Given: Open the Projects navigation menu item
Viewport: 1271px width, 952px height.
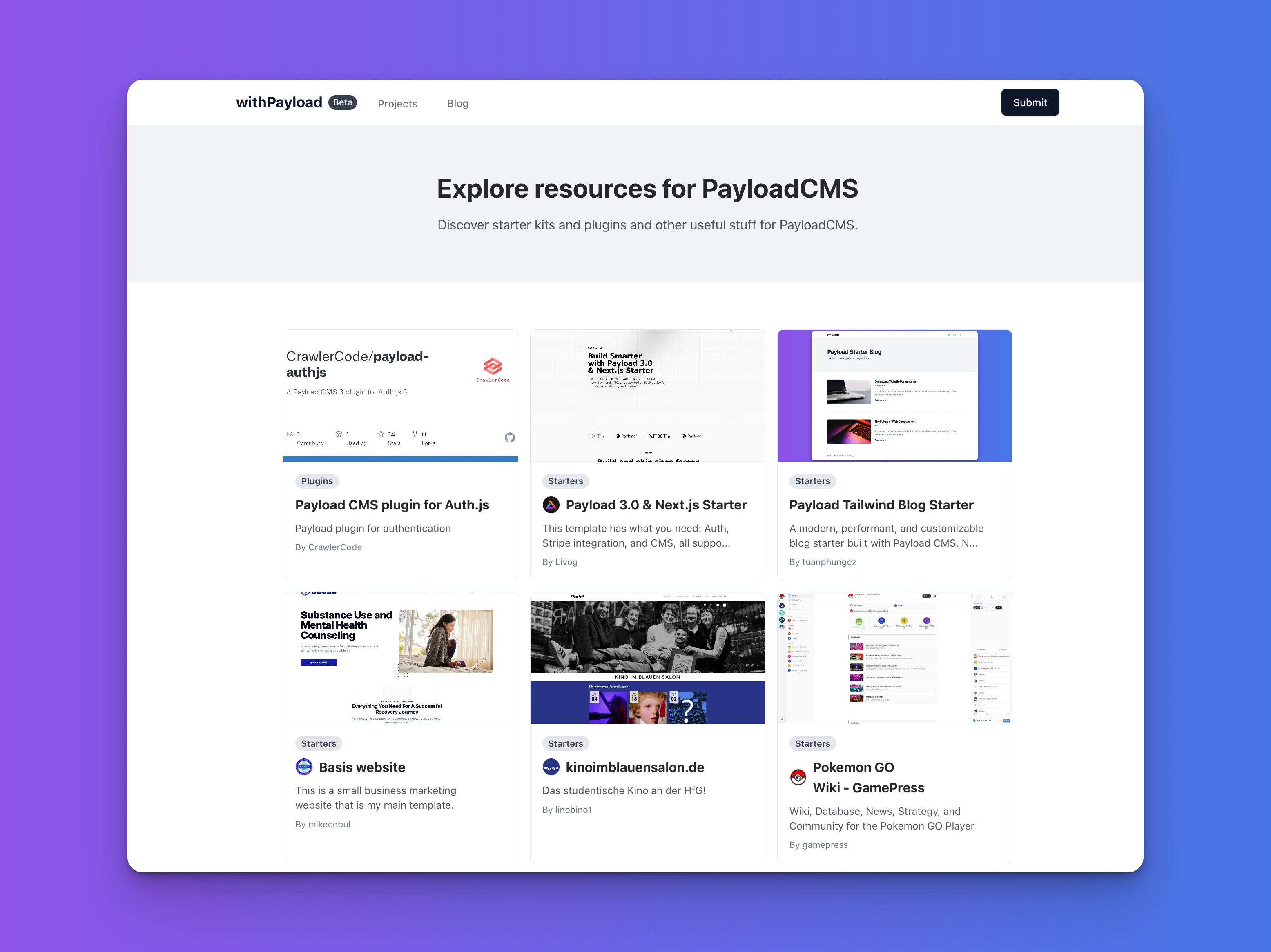Looking at the screenshot, I should pyautogui.click(x=397, y=102).
